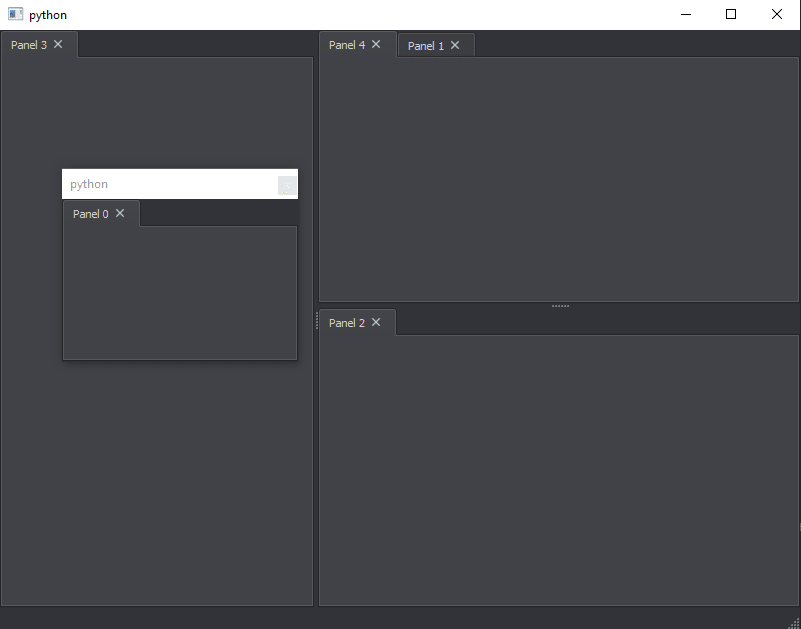This screenshot has width=801, height=629.
Task: Switch to the Panel 1 tab
Action: (428, 44)
